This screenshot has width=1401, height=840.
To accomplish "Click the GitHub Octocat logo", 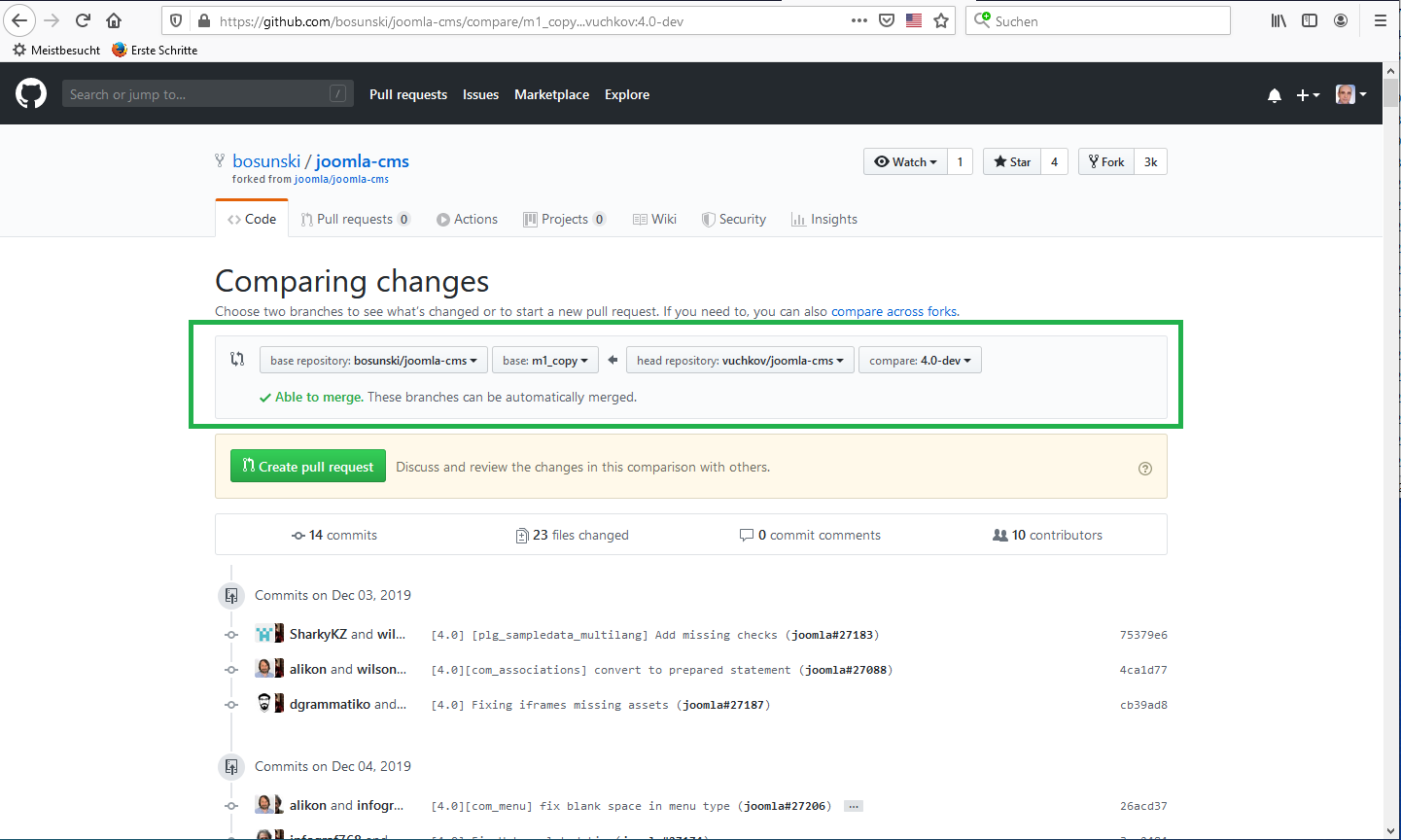I will coord(31,94).
